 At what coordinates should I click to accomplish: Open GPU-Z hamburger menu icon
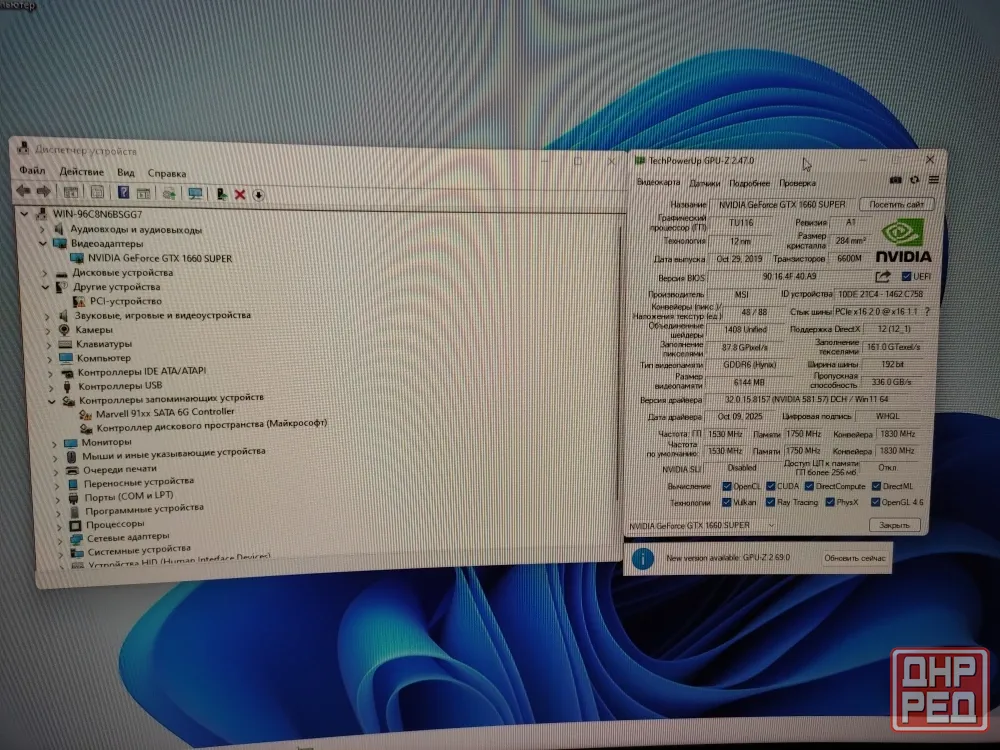pyautogui.click(x=934, y=180)
